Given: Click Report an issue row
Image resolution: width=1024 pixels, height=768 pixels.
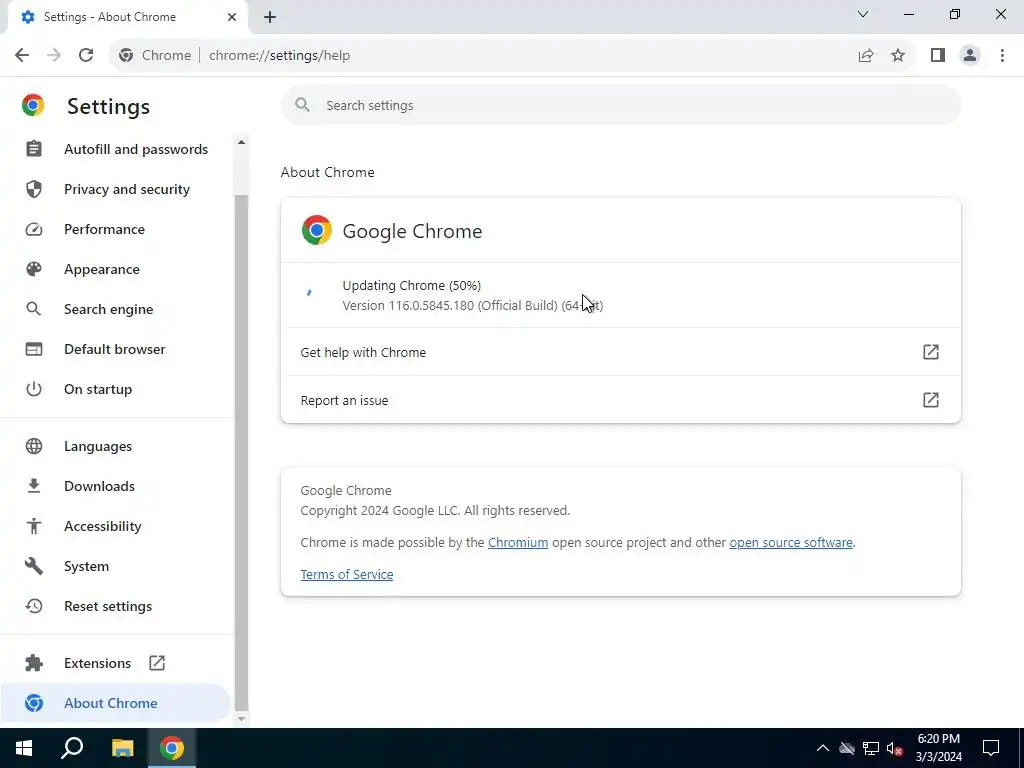Looking at the screenshot, I should pos(620,400).
